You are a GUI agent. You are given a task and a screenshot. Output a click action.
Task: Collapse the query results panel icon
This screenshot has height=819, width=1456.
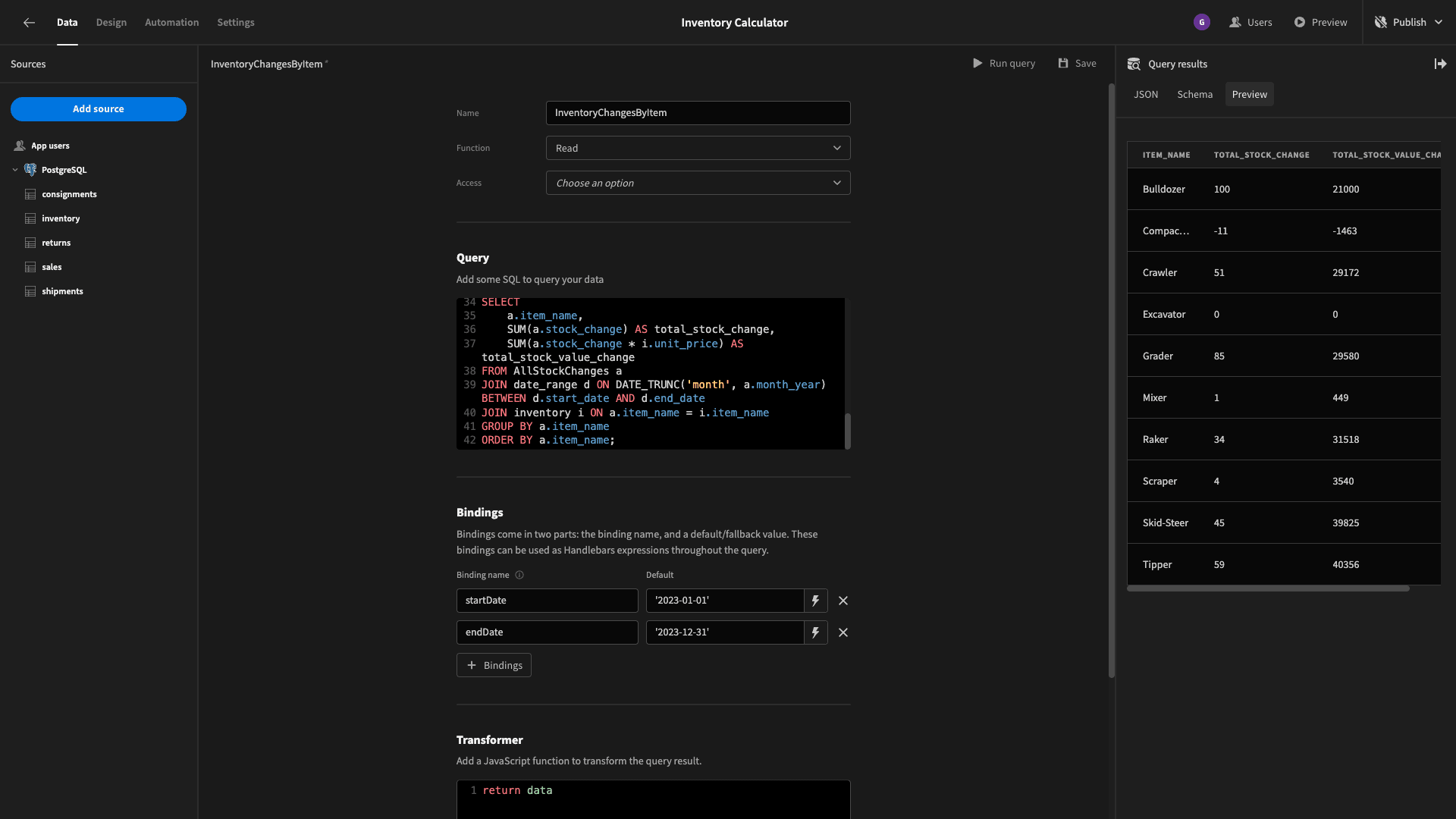tap(1440, 64)
